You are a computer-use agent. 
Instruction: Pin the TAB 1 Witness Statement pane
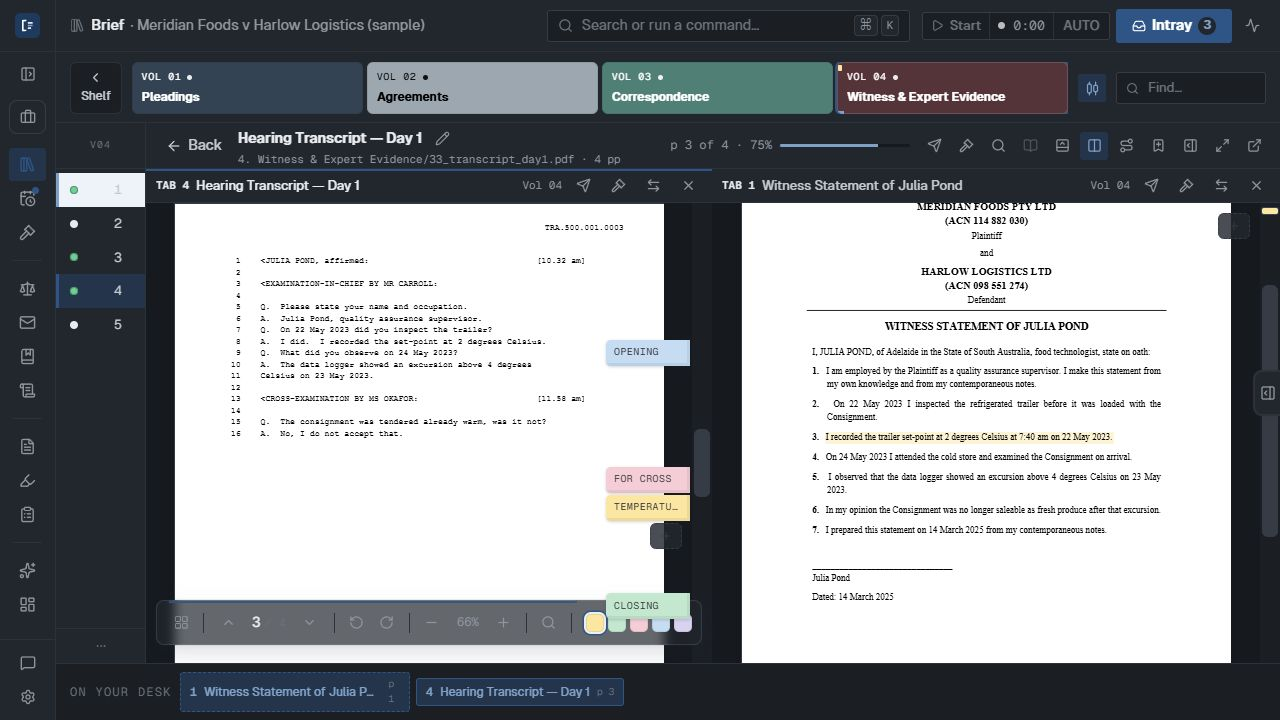tap(1186, 185)
